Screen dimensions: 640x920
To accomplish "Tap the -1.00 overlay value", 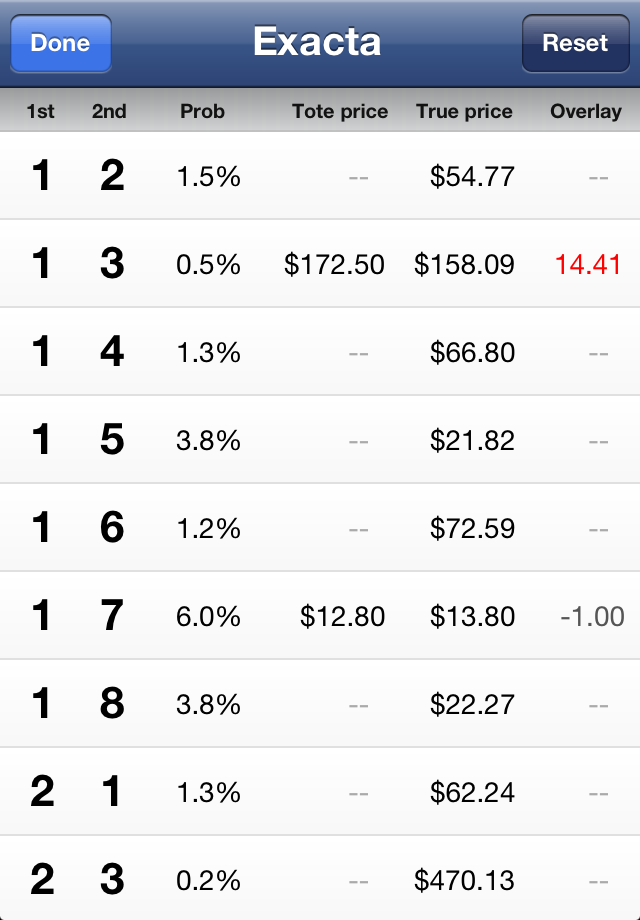I will coord(592,617).
